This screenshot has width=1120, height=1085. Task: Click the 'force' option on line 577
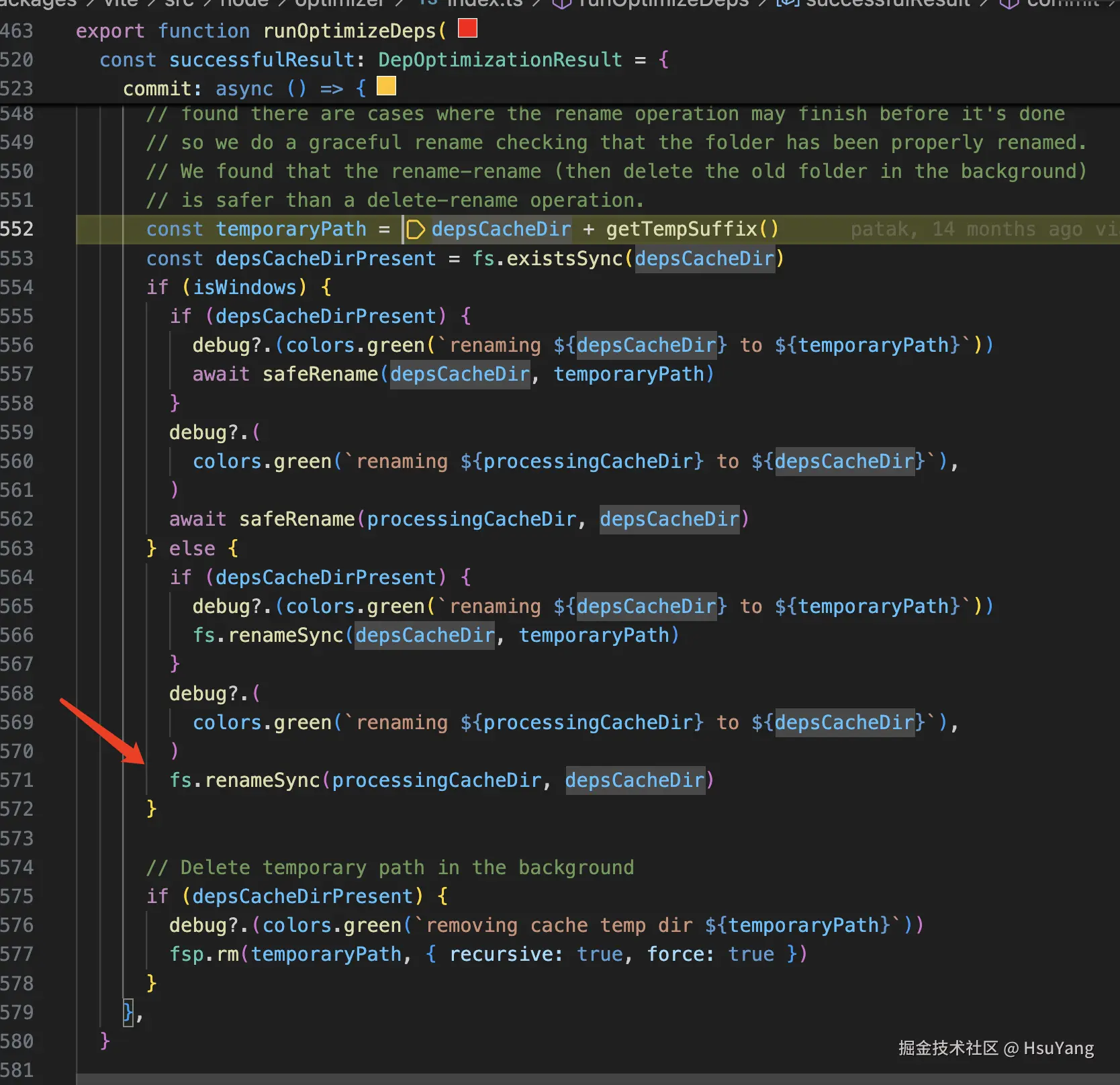(675, 954)
